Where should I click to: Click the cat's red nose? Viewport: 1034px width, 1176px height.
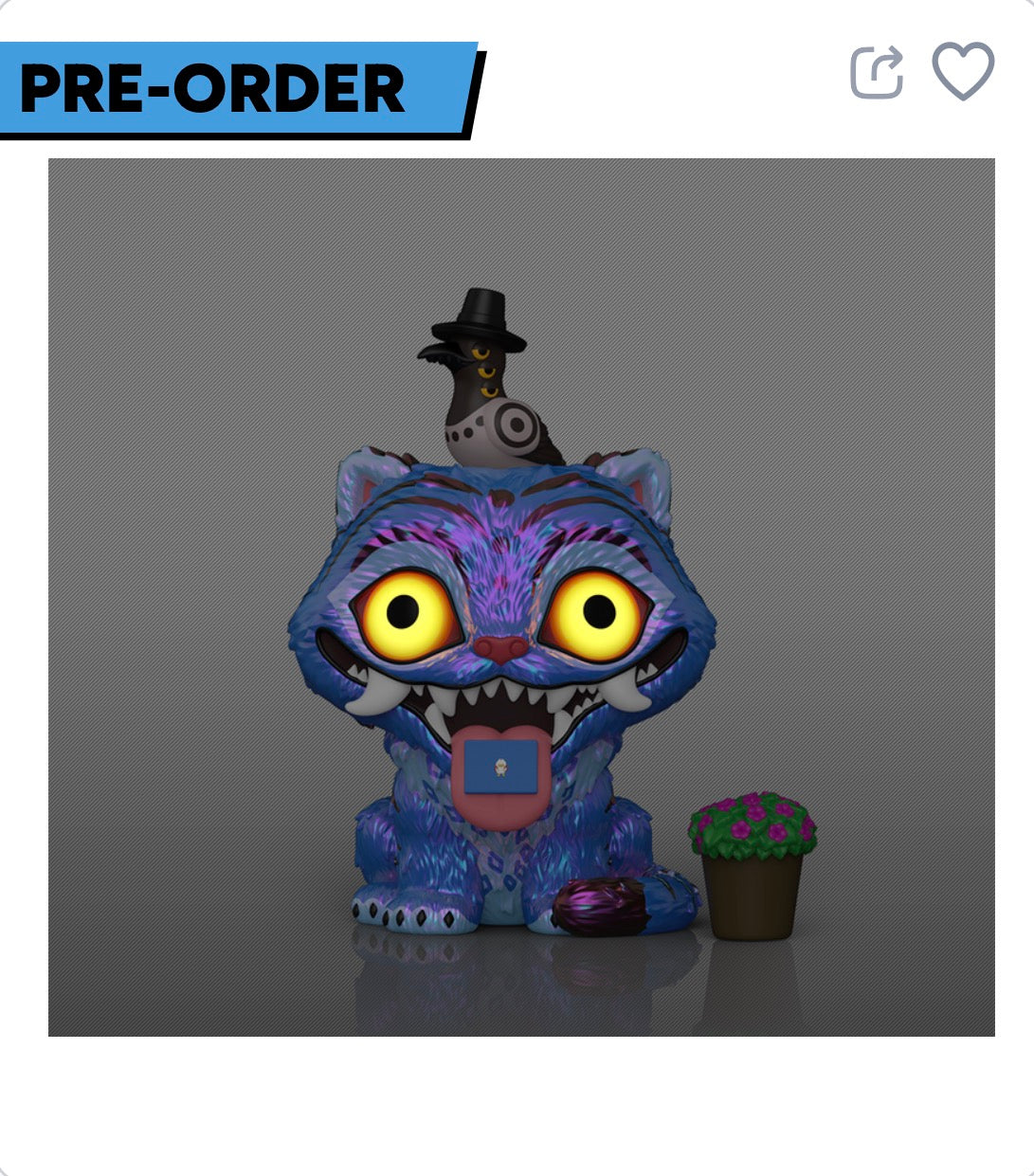(501, 649)
